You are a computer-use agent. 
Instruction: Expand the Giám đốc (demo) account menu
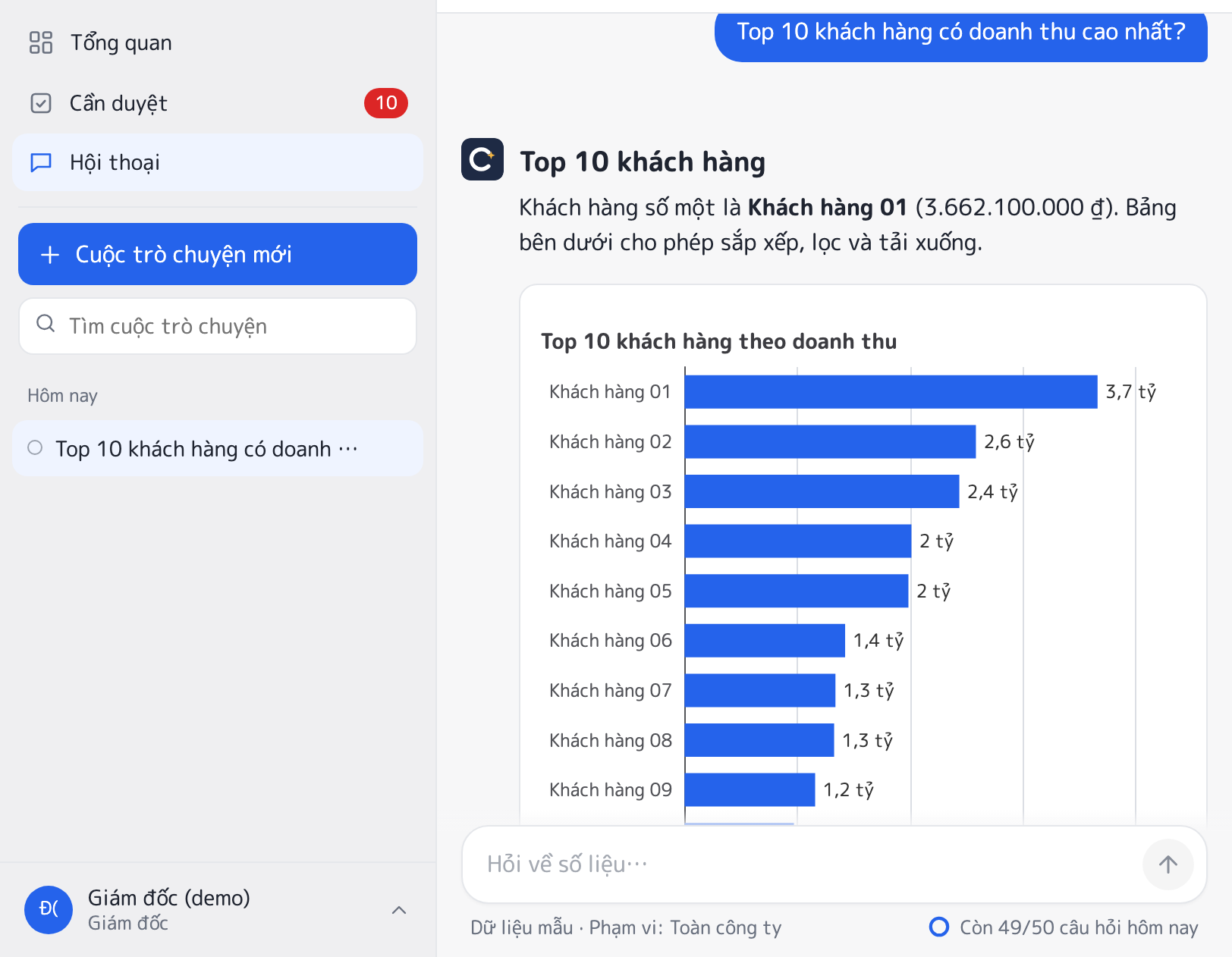(399, 910)
